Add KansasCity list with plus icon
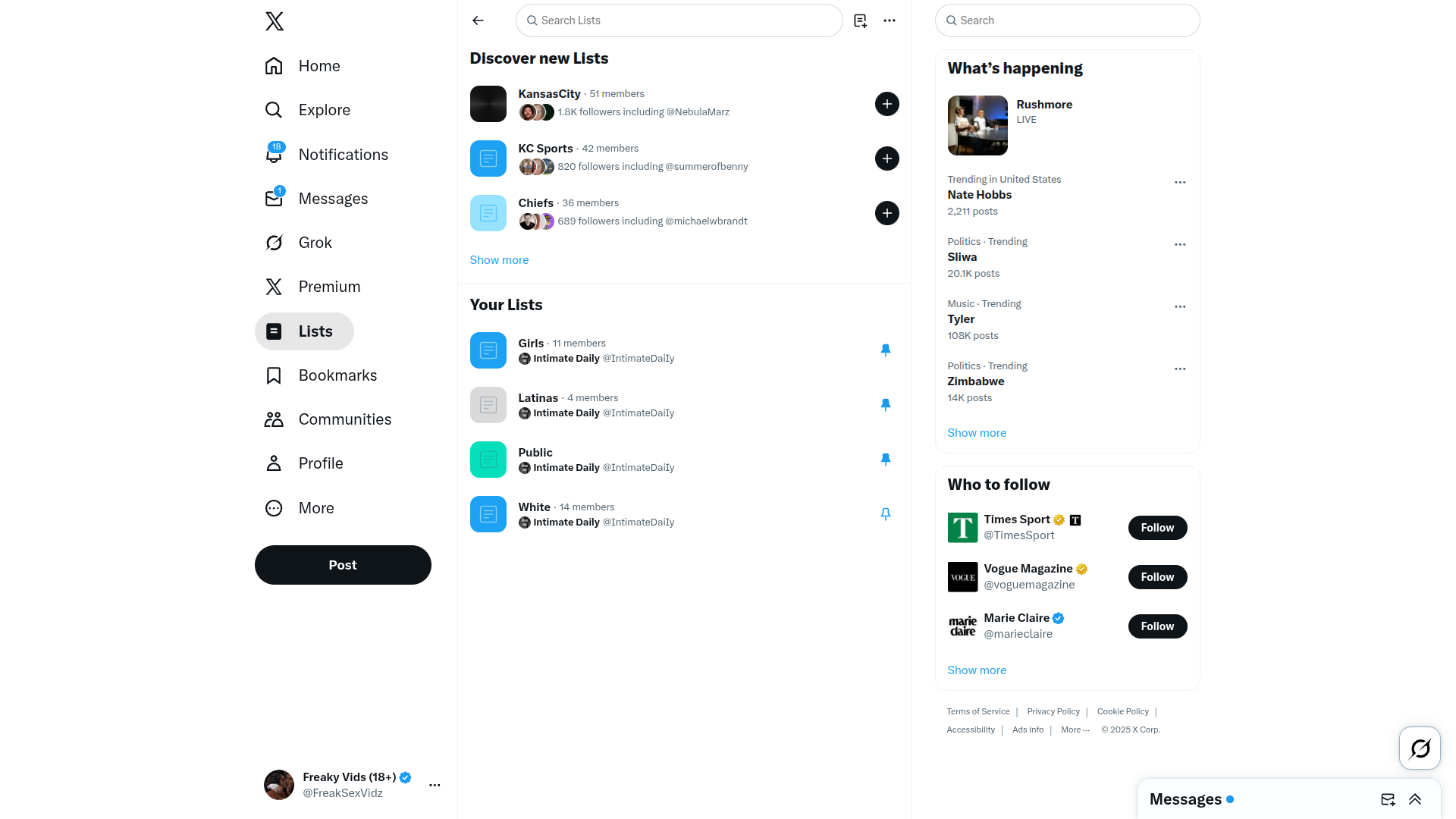Image resolution: width=1456 pixels, height=819 pixels. [x=887, y=104]
